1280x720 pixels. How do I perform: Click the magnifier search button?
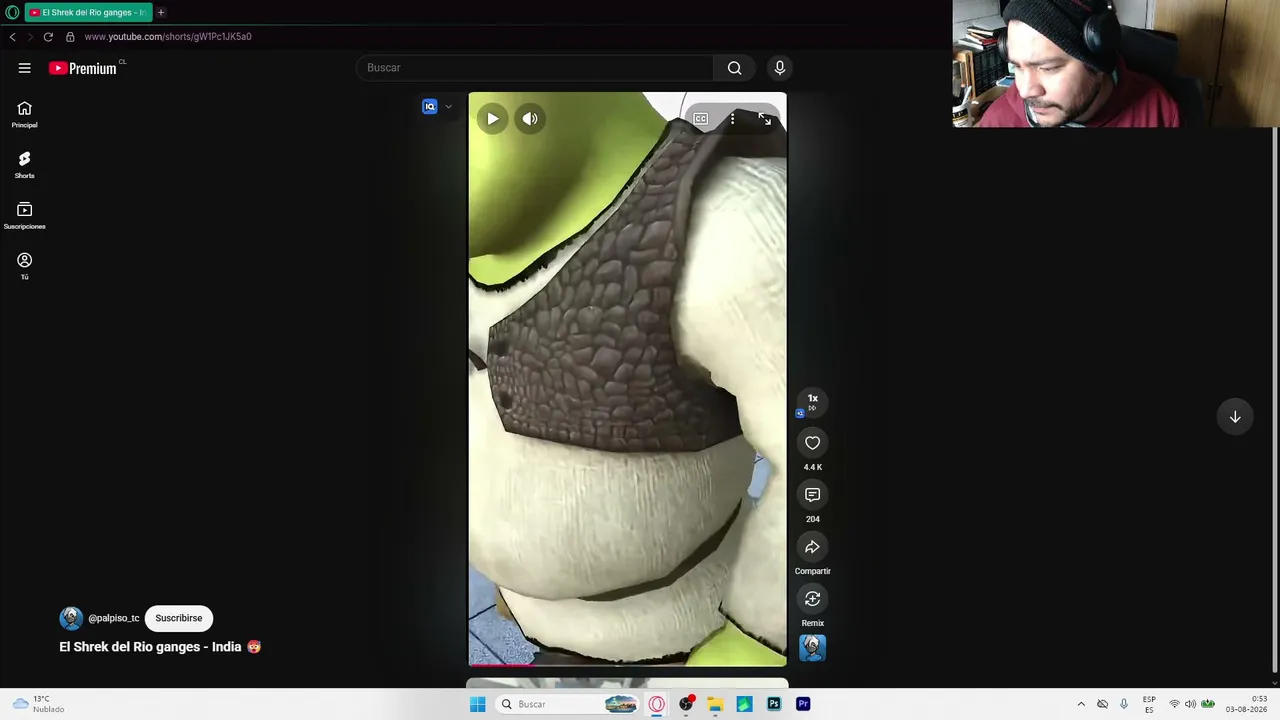point(735,68)
